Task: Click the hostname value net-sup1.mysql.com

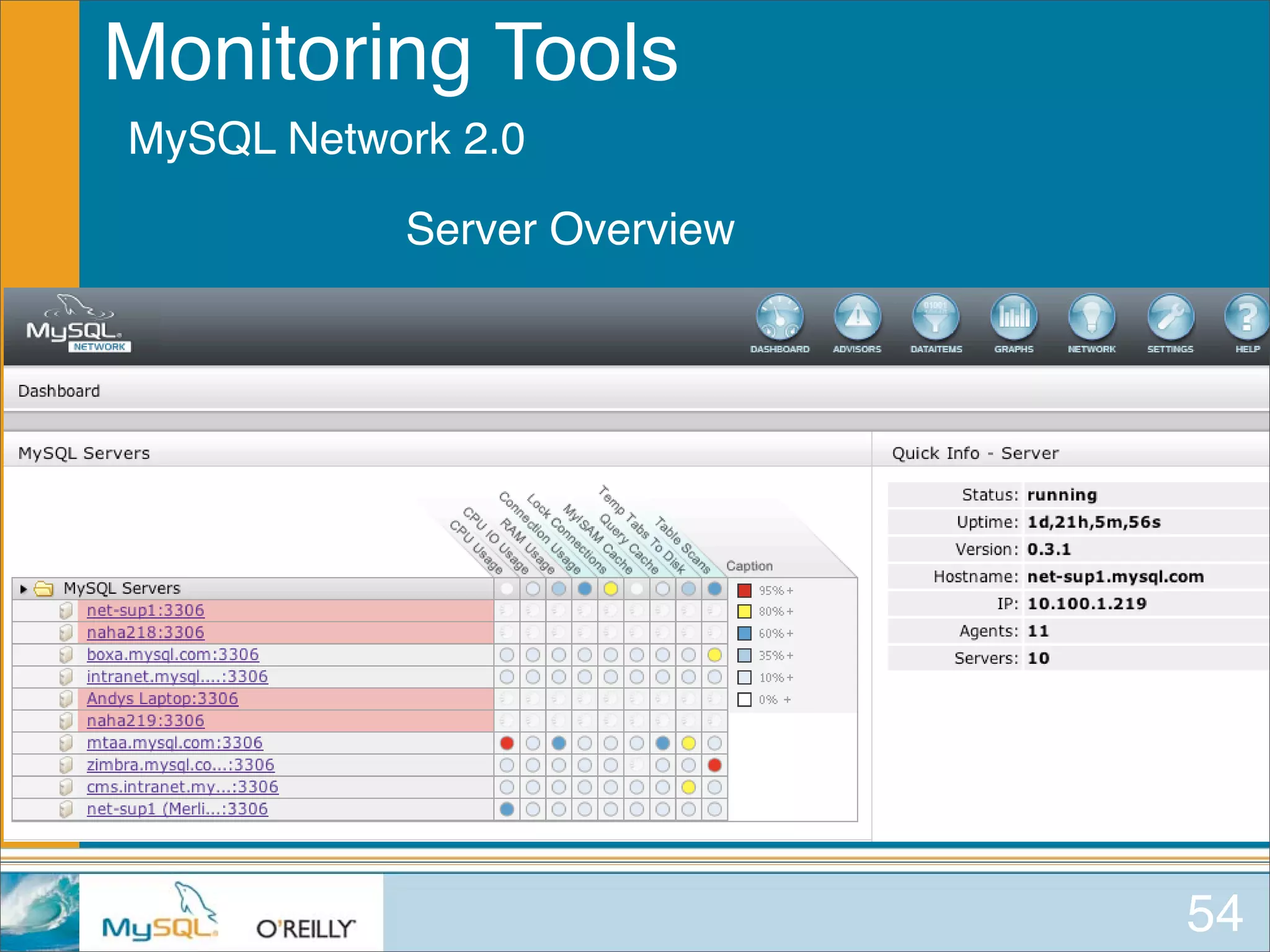Action: [x=1116, y=576]
